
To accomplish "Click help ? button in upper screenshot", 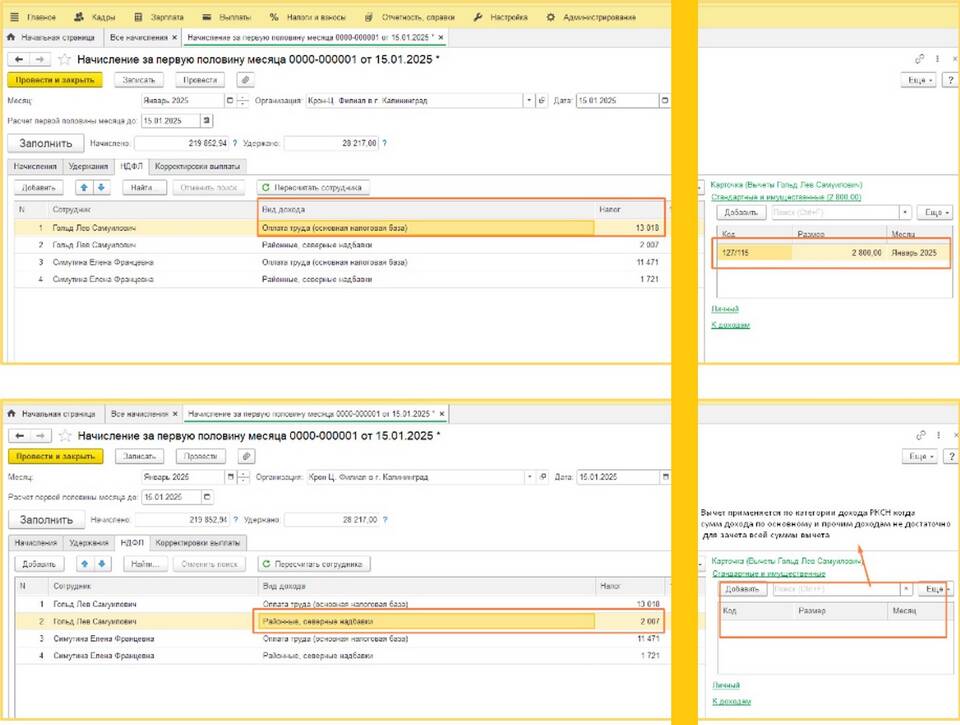I will point(950,80).
